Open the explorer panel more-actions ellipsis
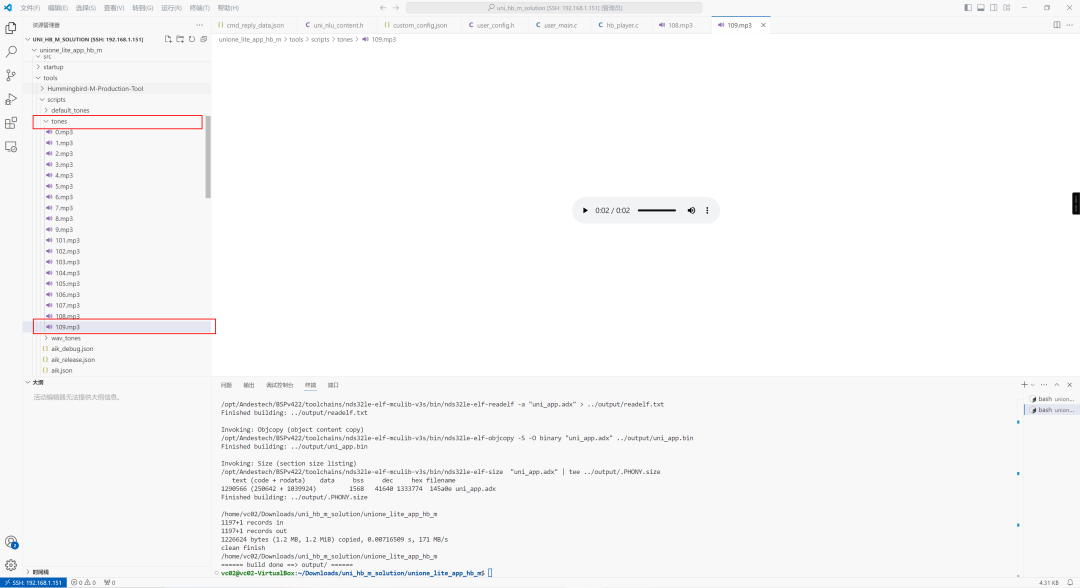 [x=199, y=25]
